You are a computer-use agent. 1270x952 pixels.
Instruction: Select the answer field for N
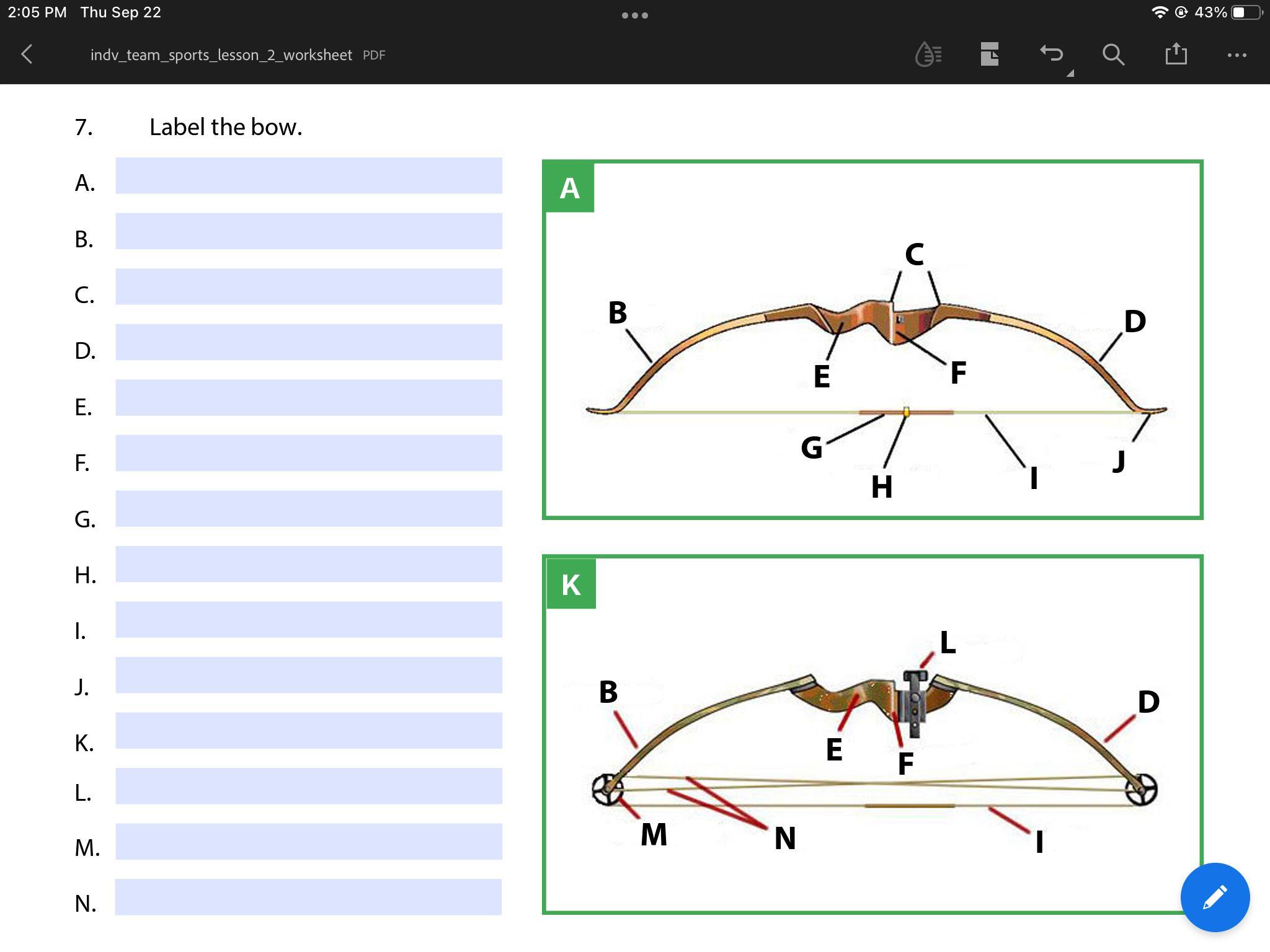click(308, 897)
